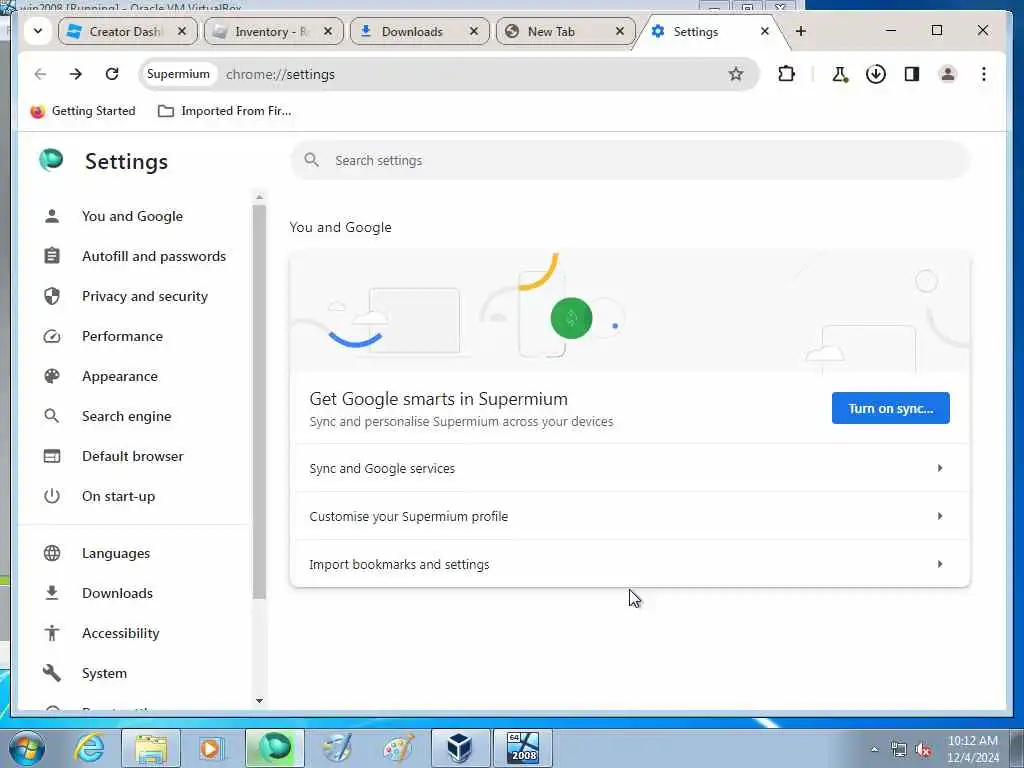Open the experiments flask icon
The width and height of the screenshot is (1024, 768).
coord(840,74)
